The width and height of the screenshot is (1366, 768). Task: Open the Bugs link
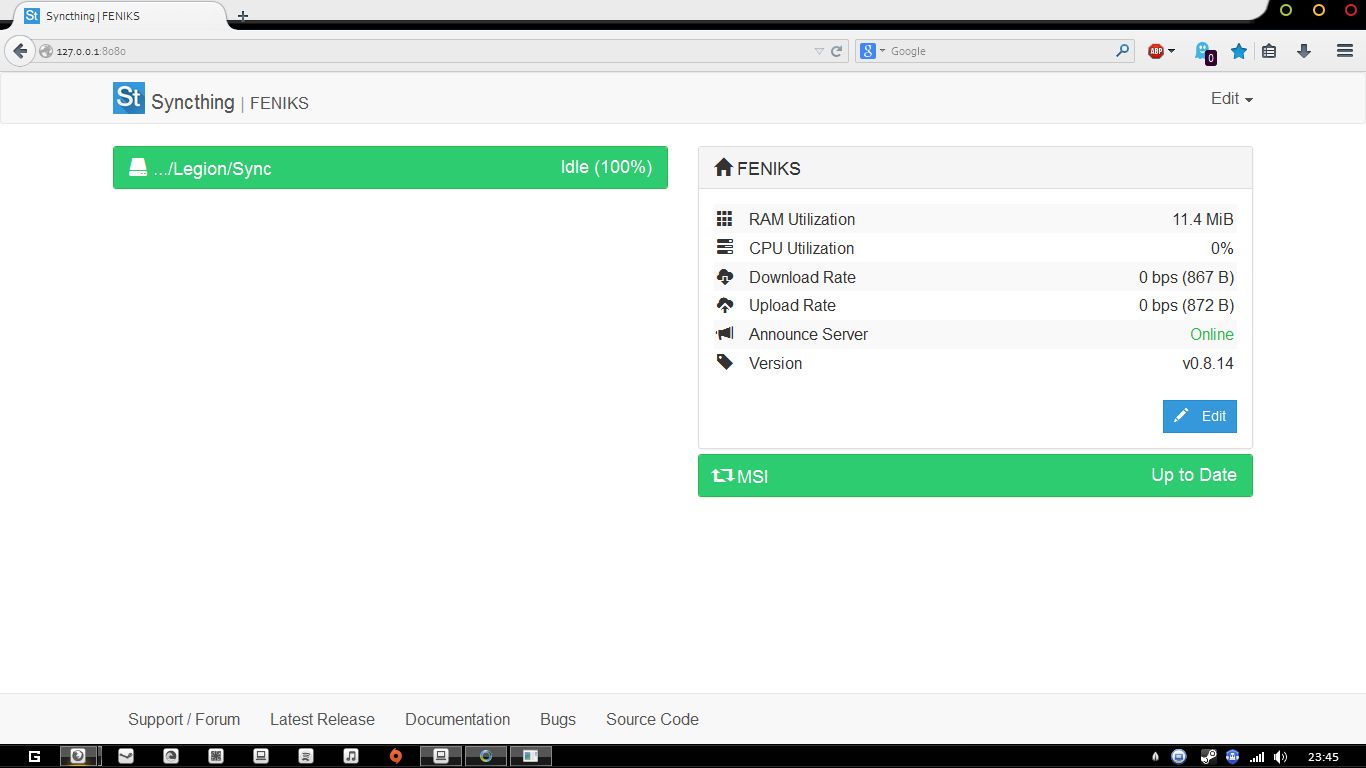[x=558, y=719]
